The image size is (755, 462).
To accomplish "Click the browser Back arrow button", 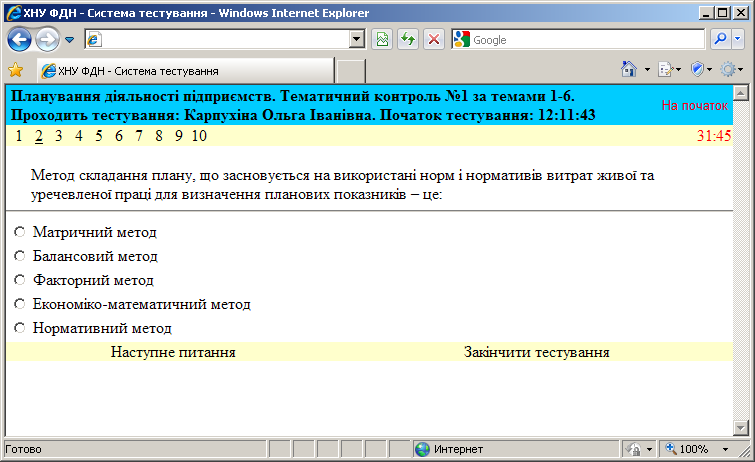I will 19,40.
